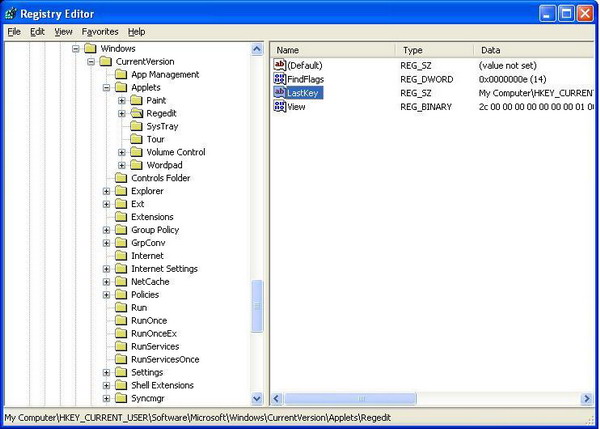The width and height of the screenshot is (600, 429).
Task: Click the CurrentVersion folder icon
Action: pyautogui.click(x=106, y=61)
